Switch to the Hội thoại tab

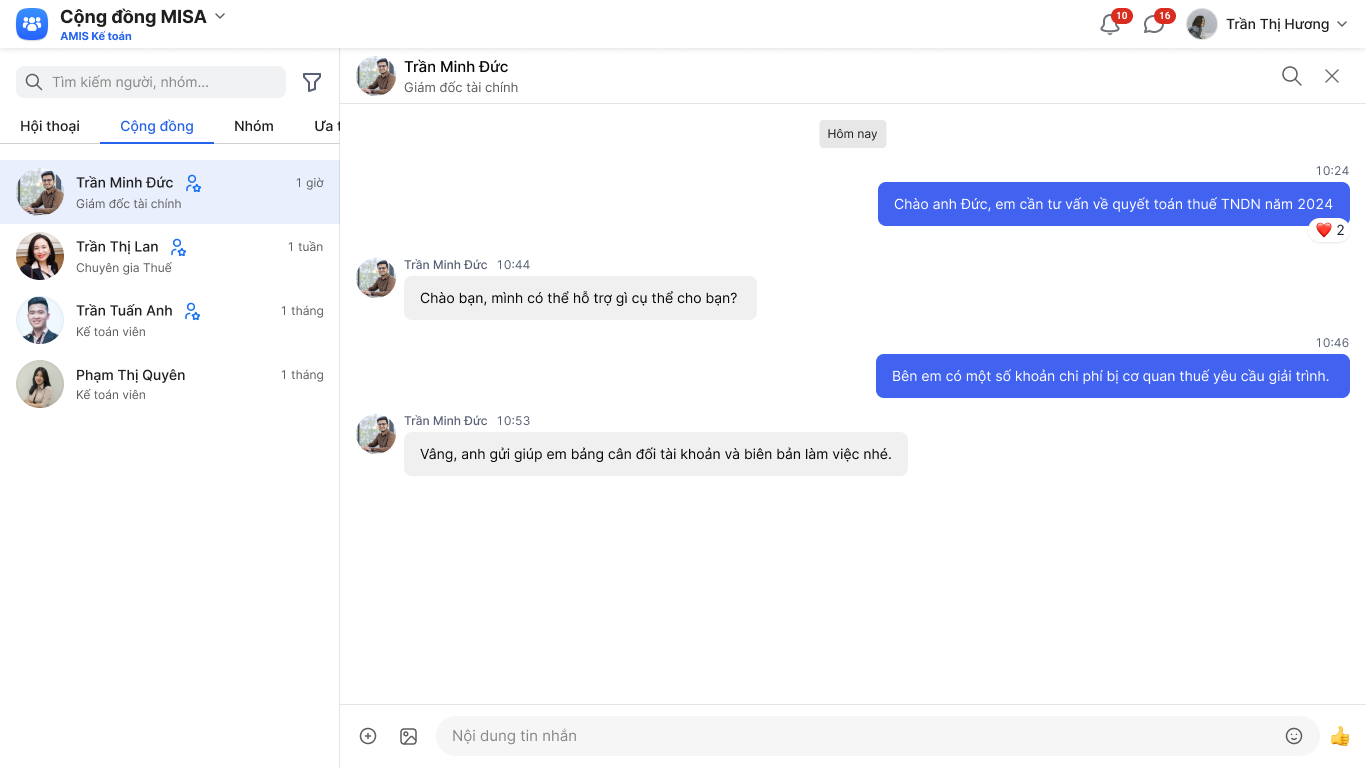(x=50, y=126)
